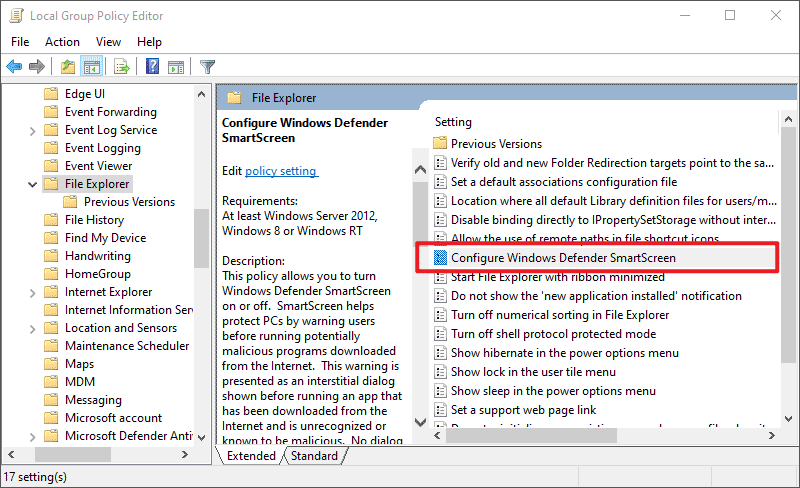Select Event Viewer in the tree
Viewport: 800px width, 488px height.
point(98,166)
